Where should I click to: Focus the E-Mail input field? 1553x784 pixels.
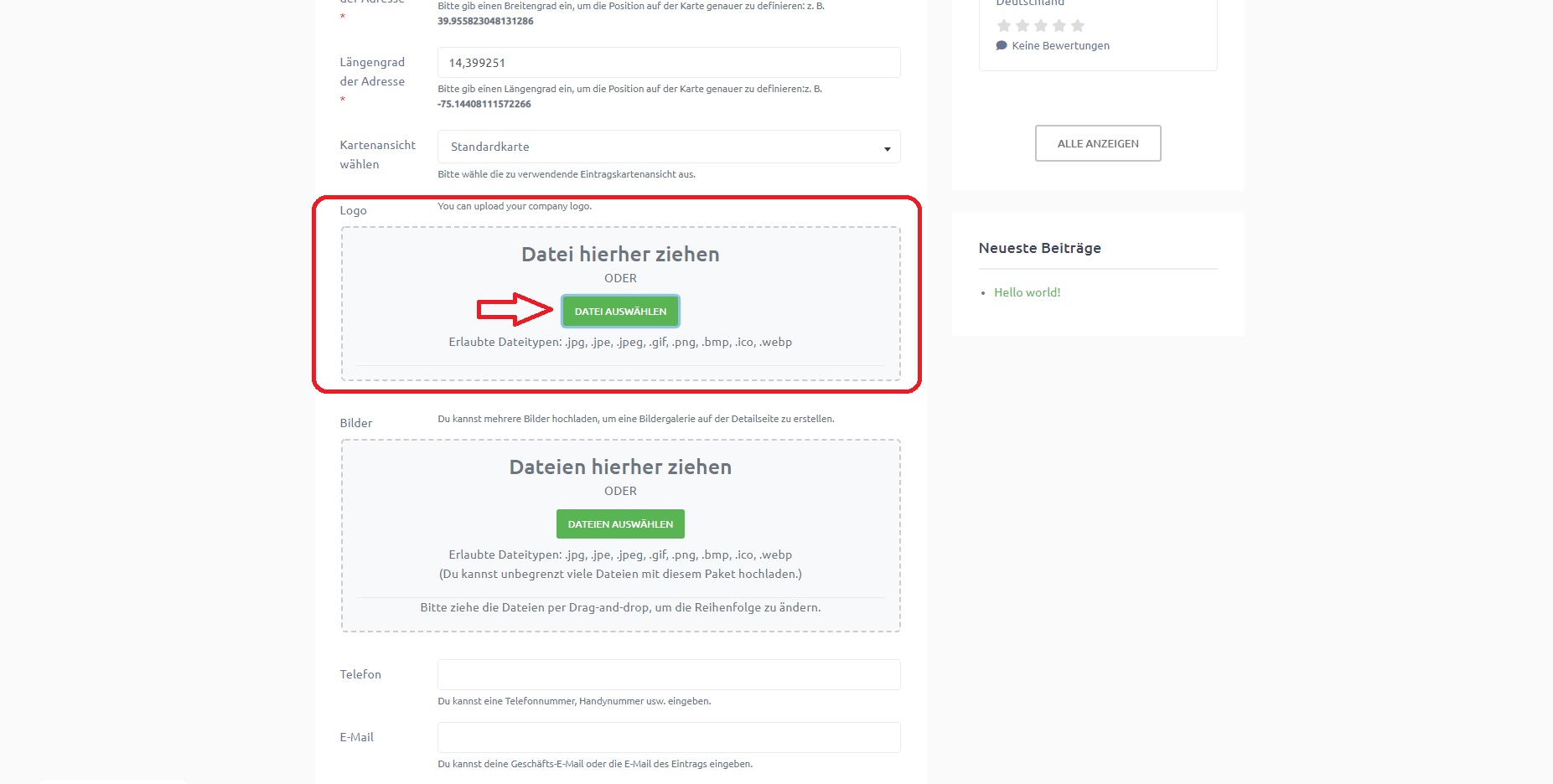669,737
